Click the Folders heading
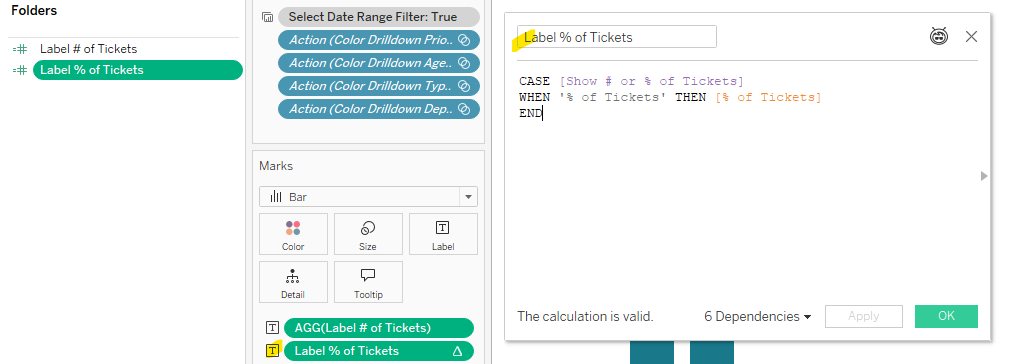The image size is (1011, 364). (x=34, y=11)
